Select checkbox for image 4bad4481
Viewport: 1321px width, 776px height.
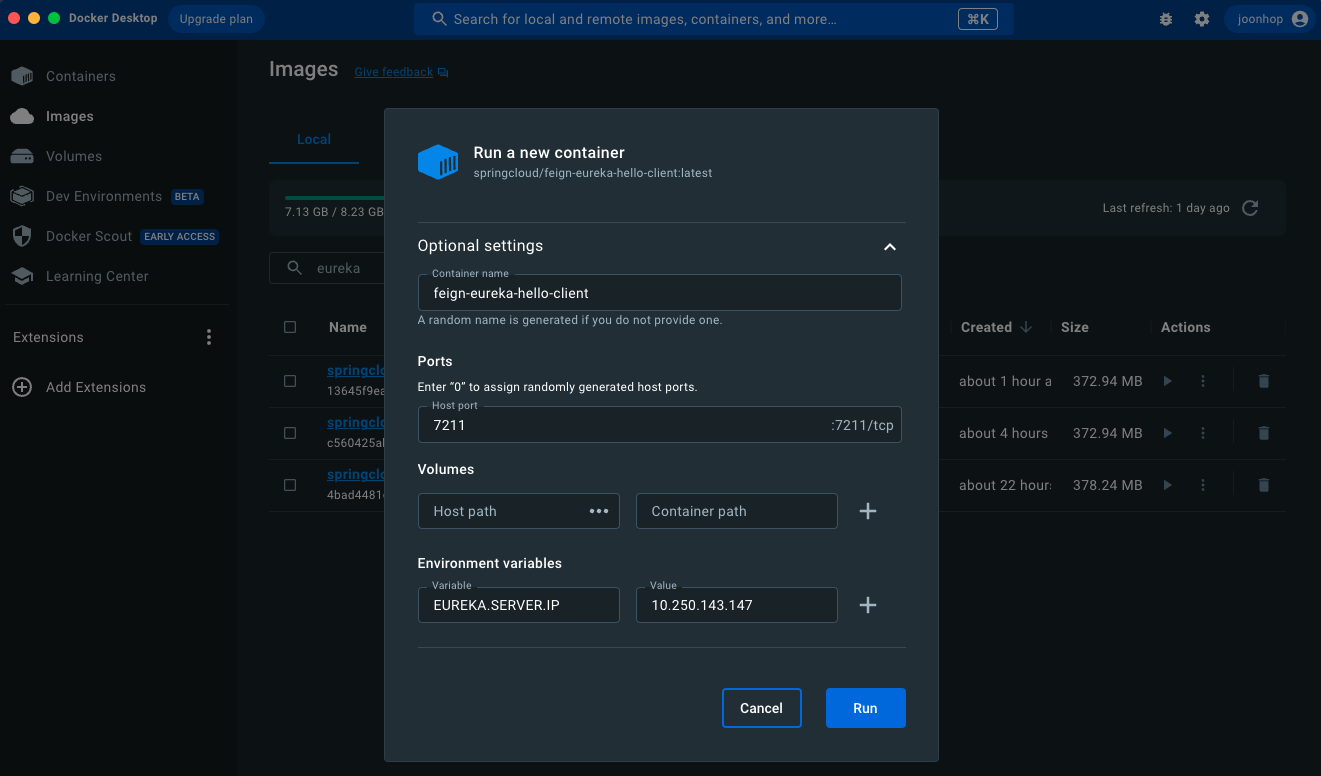pos(290,485)
